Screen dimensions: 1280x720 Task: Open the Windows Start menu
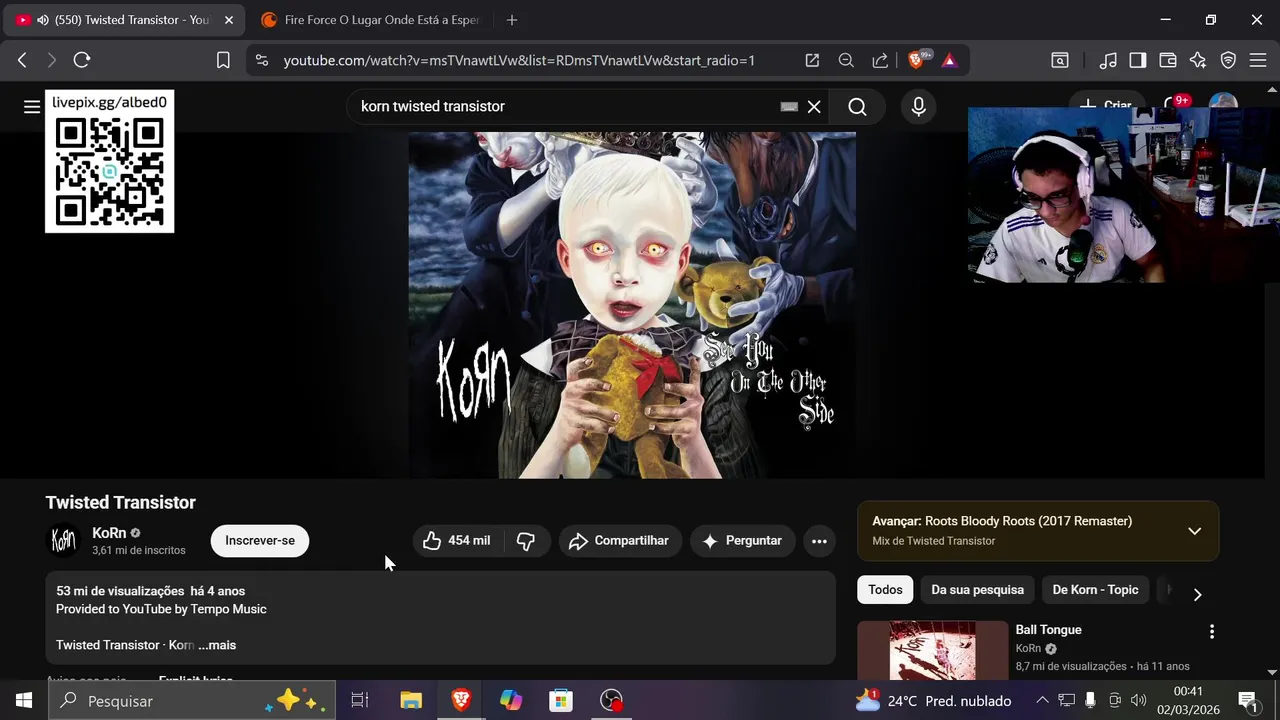pos(24,701)
